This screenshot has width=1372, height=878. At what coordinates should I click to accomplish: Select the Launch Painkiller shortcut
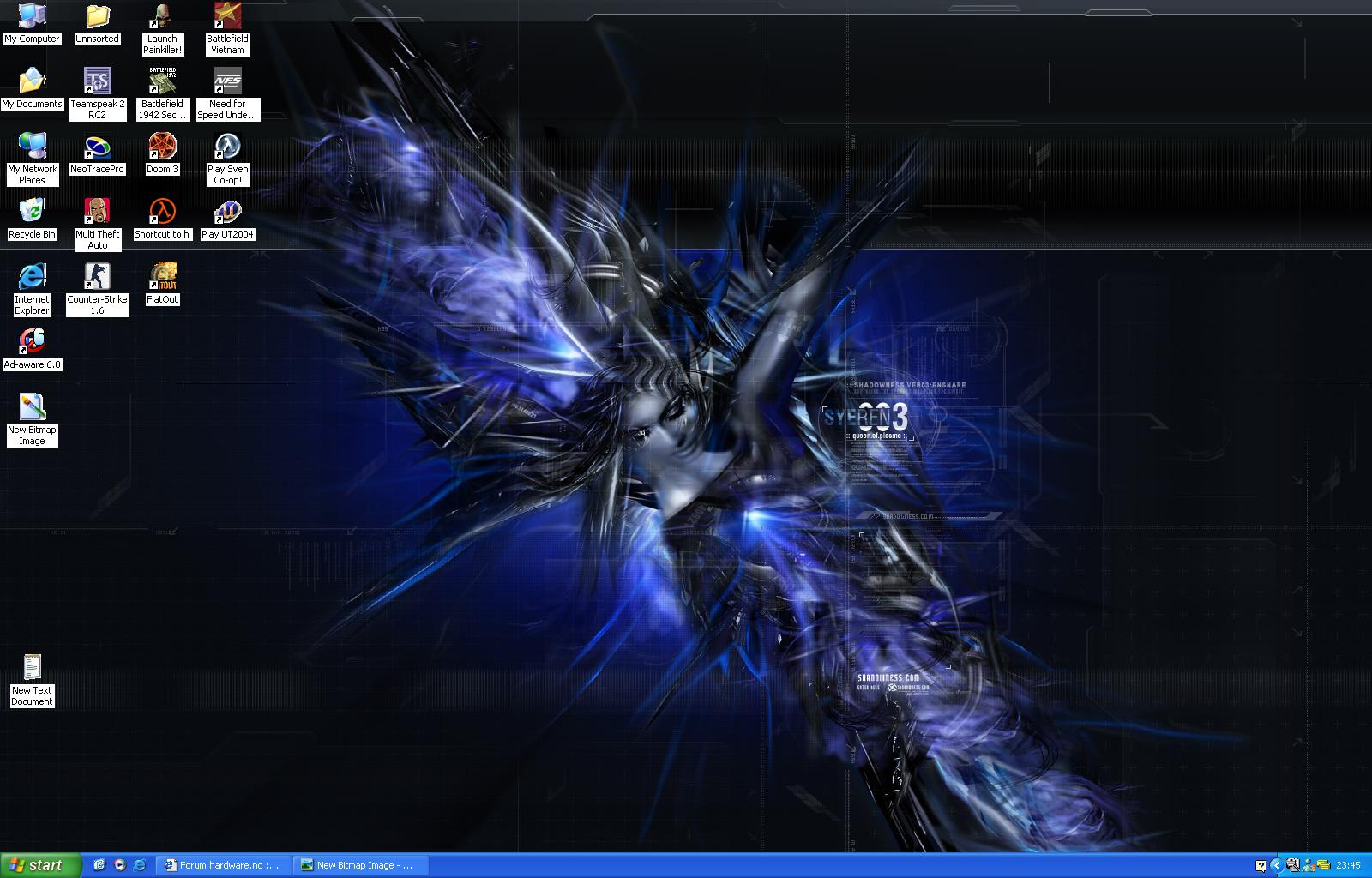click(x=162, y=28)
